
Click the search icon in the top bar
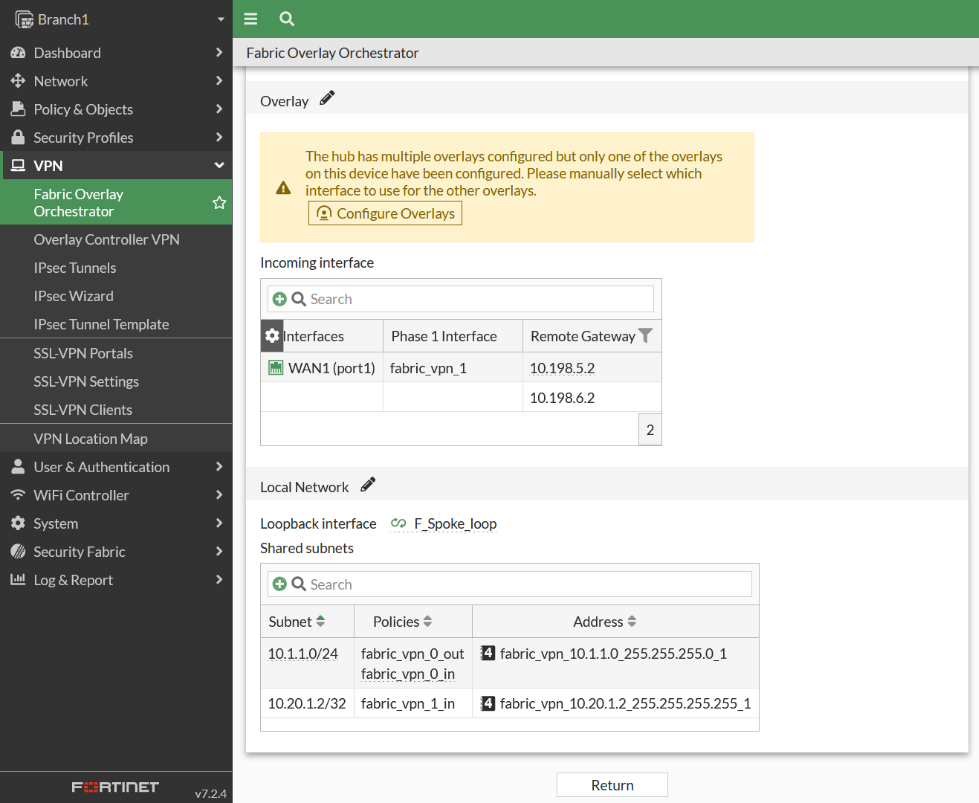pos(286,19)
